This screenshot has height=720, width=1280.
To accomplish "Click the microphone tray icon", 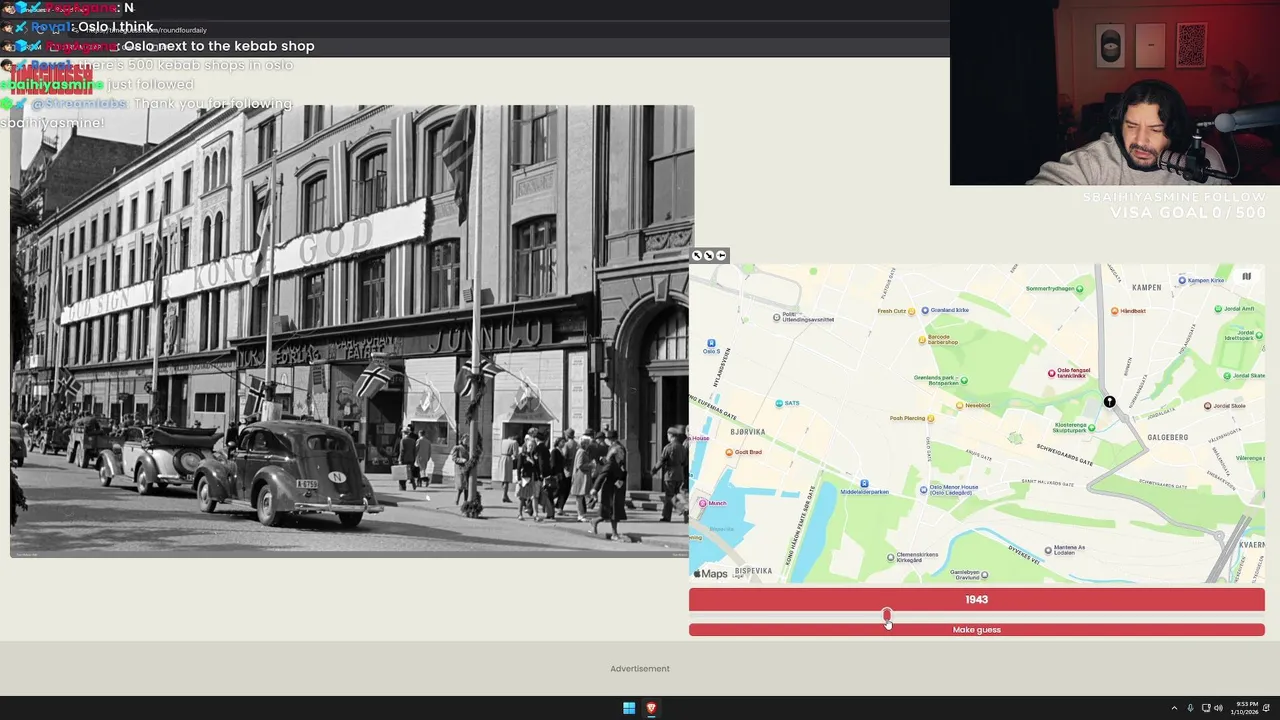I will (1190, 708).
